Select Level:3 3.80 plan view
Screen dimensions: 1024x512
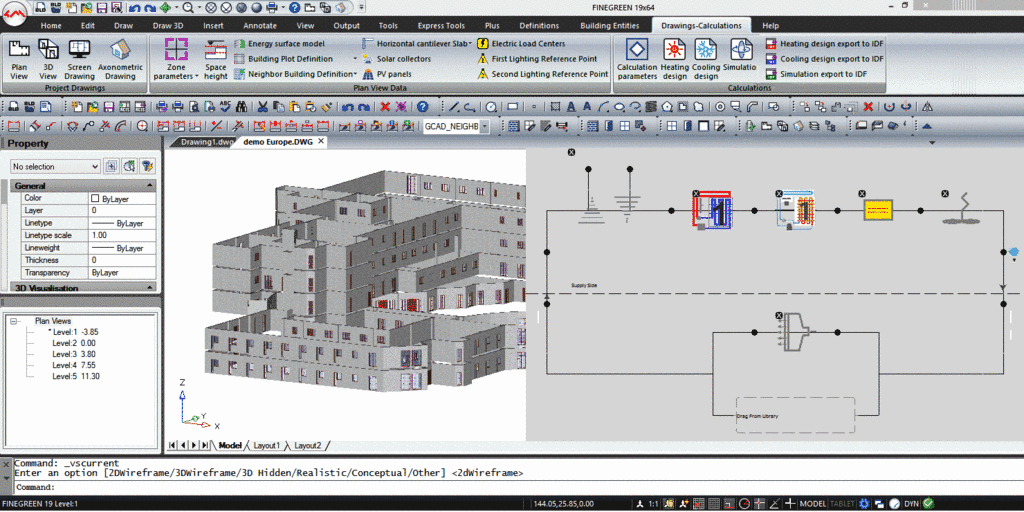coord(74,354)
